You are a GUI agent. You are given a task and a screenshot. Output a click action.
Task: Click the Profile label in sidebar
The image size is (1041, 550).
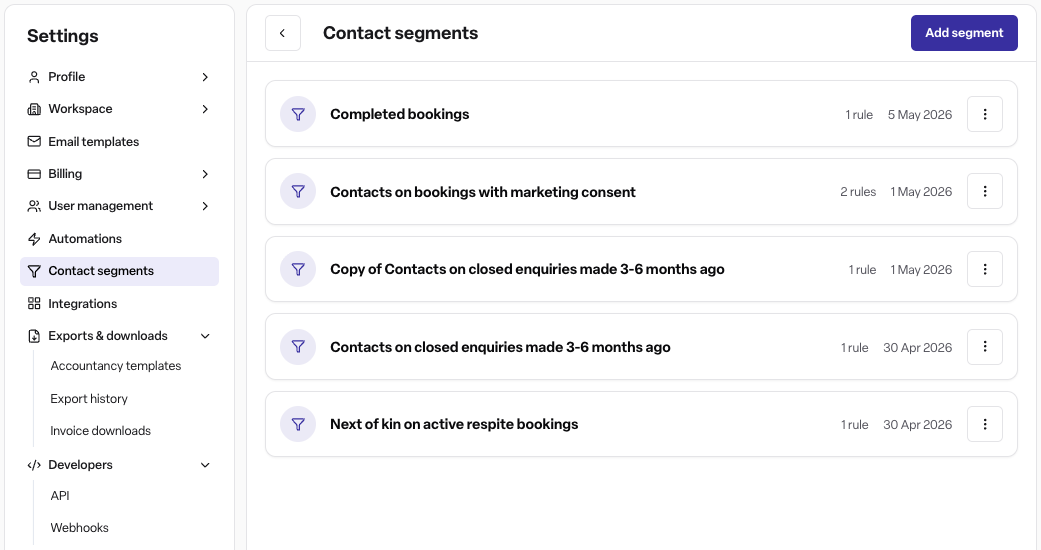point(66,77)
